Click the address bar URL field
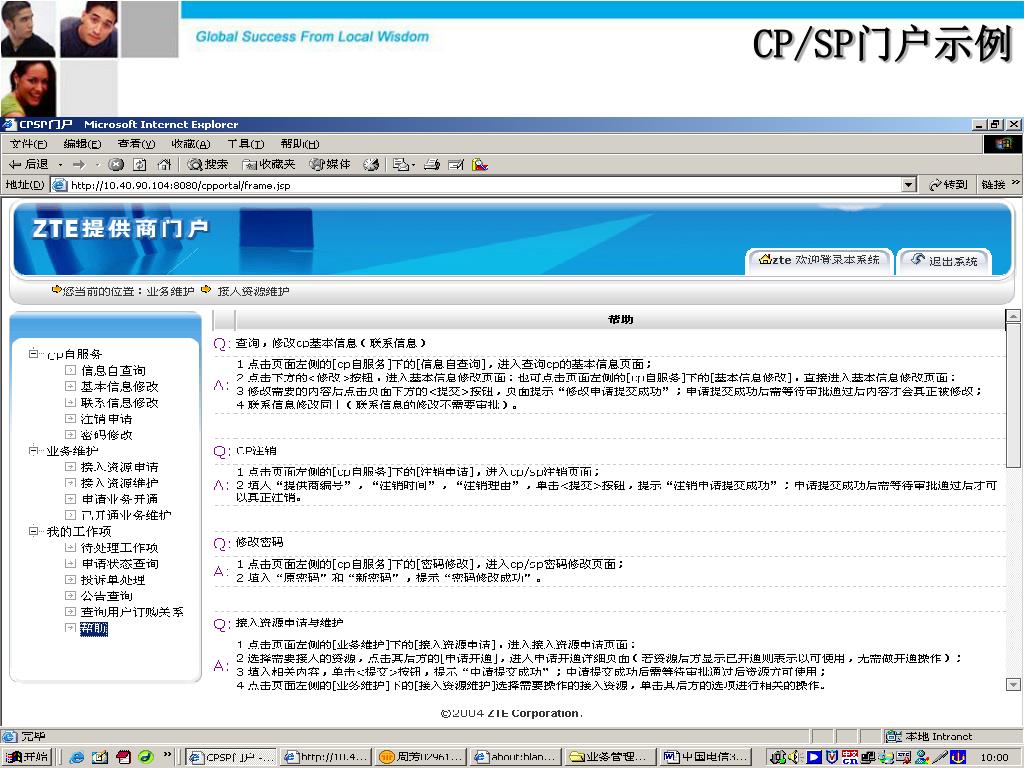 coord(483,185)
